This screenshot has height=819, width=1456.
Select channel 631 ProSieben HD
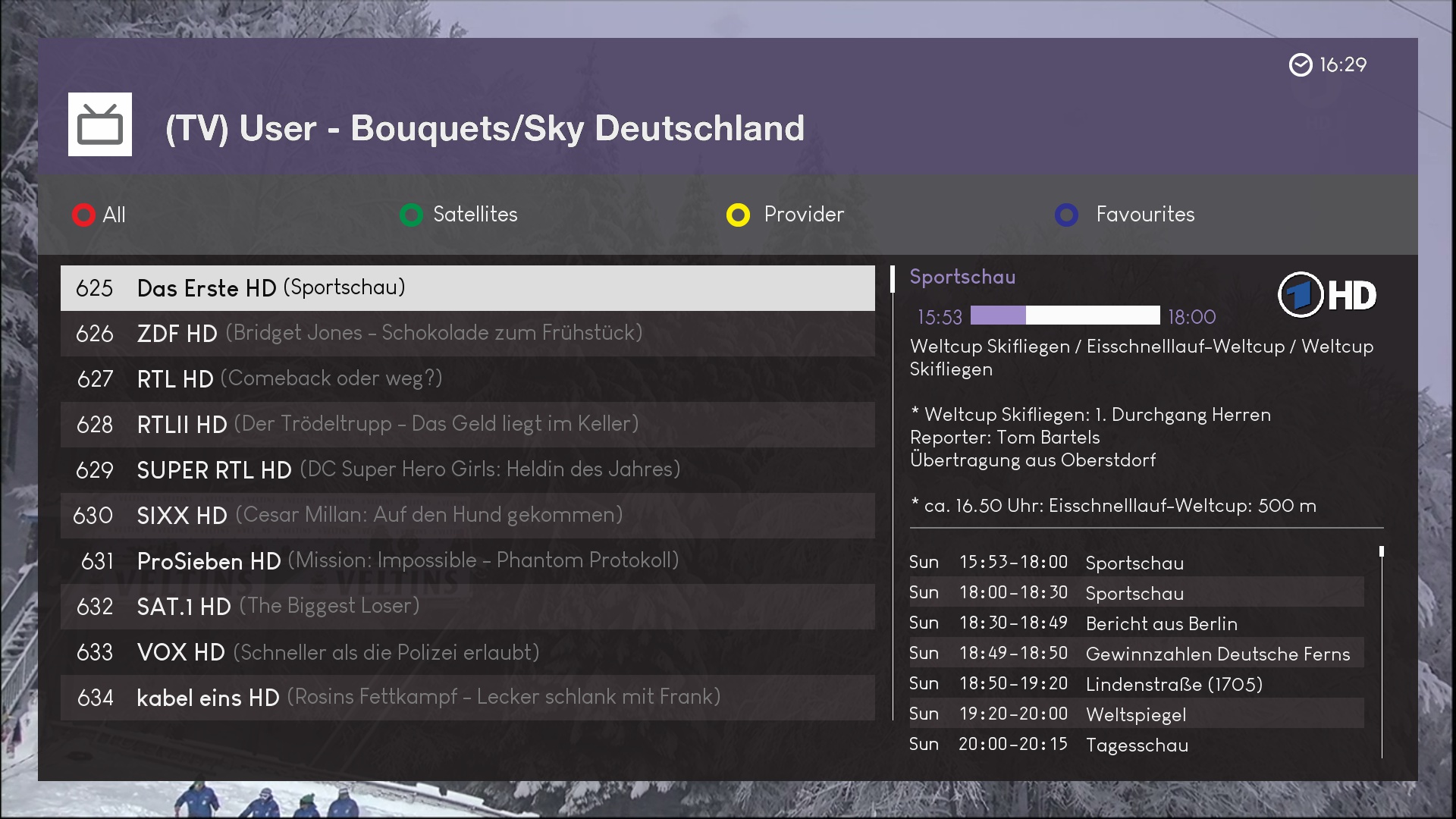[x=468, y=561]
